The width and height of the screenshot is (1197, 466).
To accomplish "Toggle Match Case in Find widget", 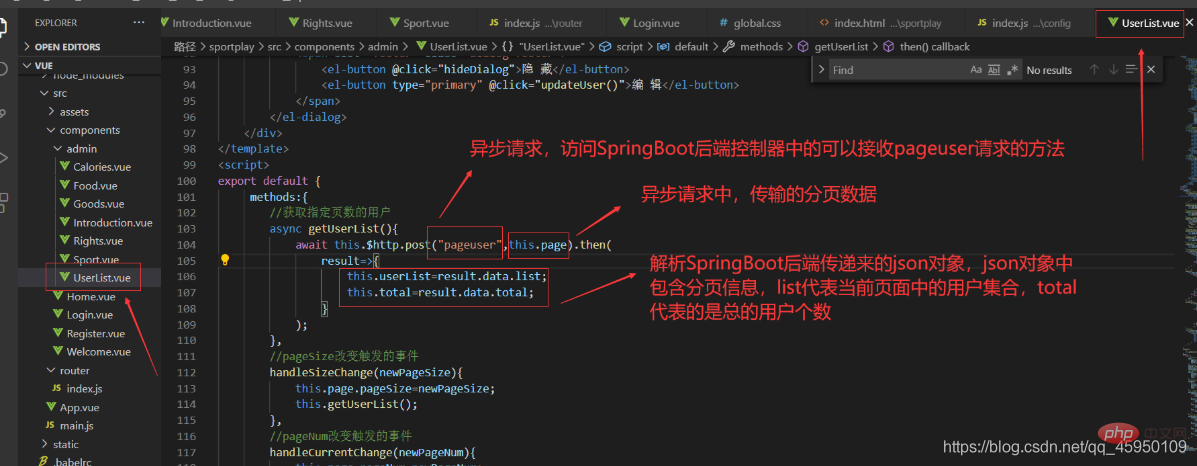I will [976, 70].
